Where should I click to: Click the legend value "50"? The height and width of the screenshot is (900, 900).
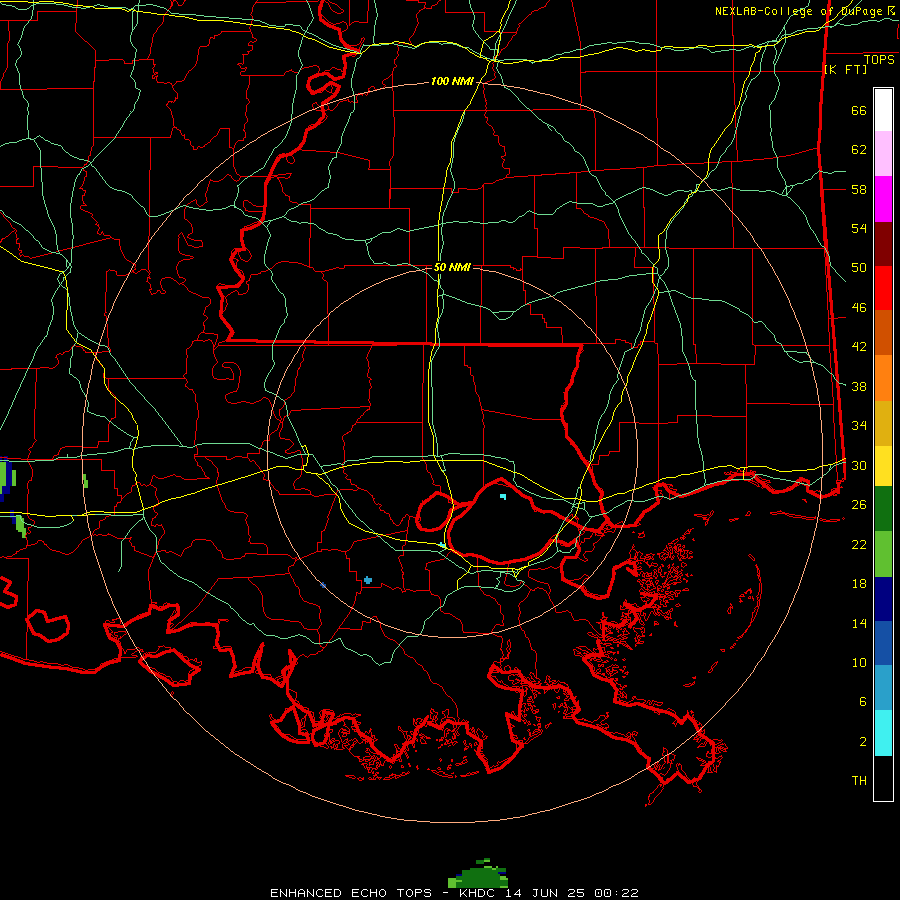click(x=859, y=268)
